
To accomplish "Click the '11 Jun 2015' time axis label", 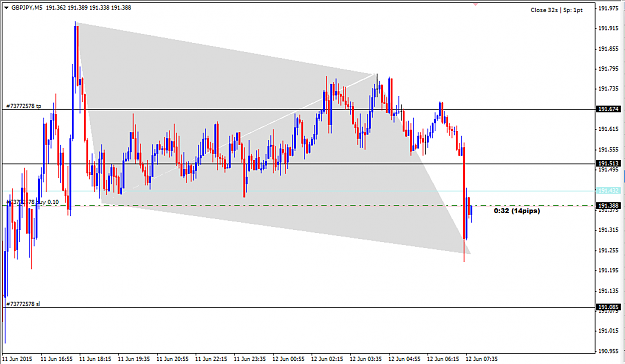I will tap(17, 359).
